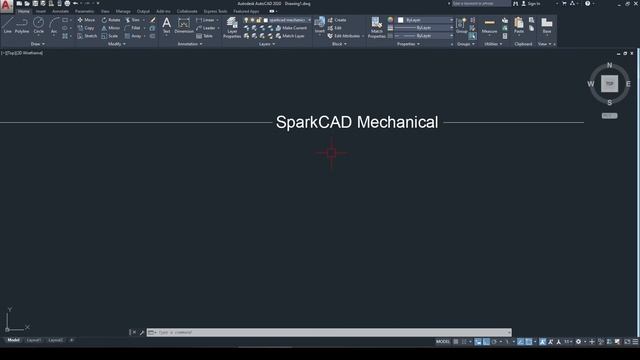Click the Erase tool icon
This screenshot has height=360, width=640.
click(153, 20)
